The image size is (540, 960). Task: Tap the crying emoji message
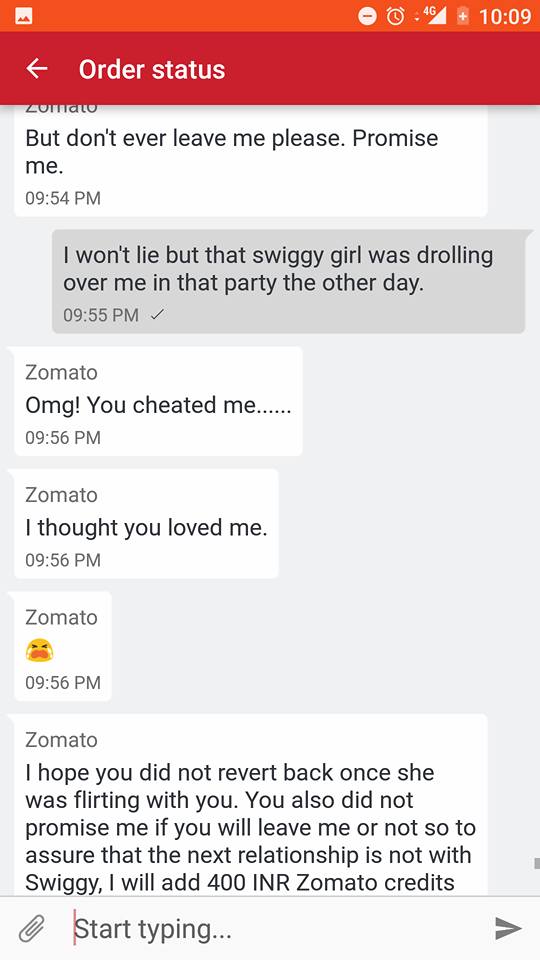62,646
